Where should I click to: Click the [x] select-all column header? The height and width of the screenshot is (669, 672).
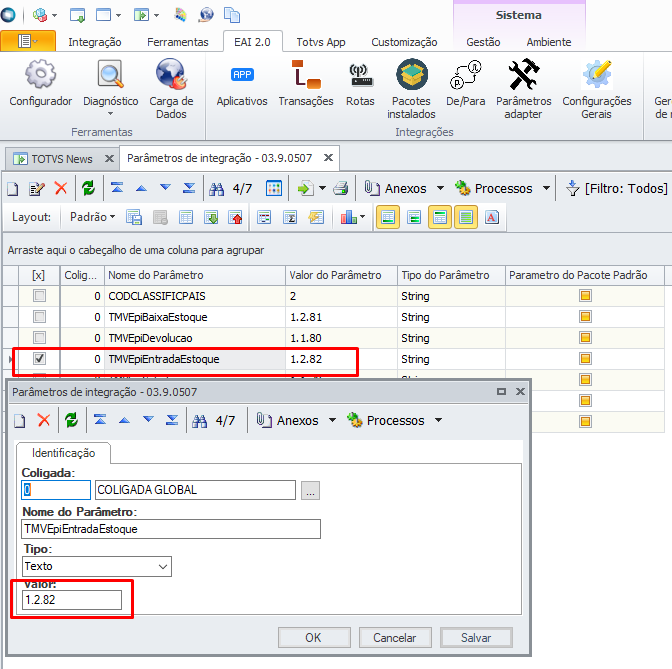[x=39, y=275]
